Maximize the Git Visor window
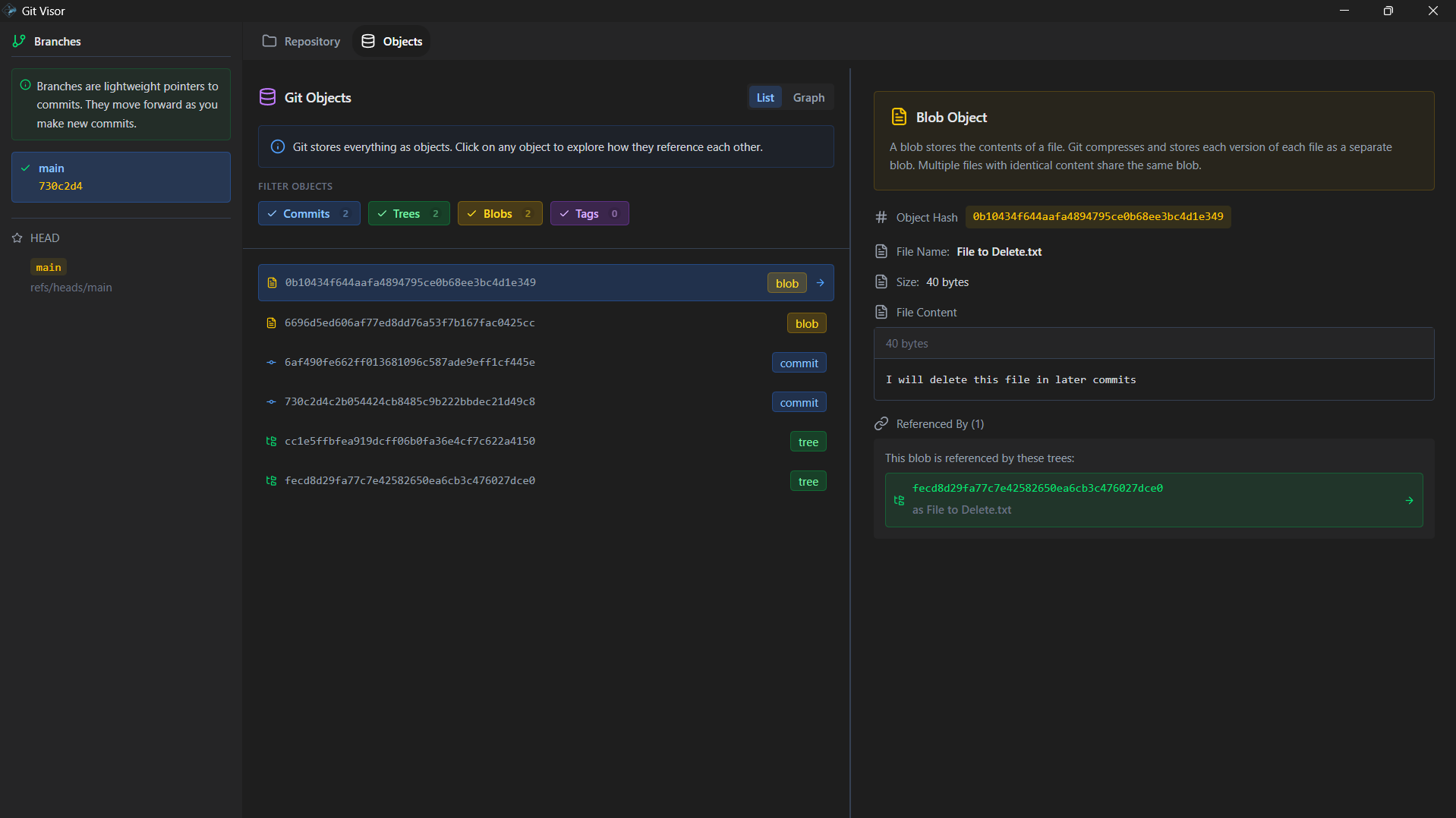This screenshot has width=1456, height=818. [x=1388, y=11]
